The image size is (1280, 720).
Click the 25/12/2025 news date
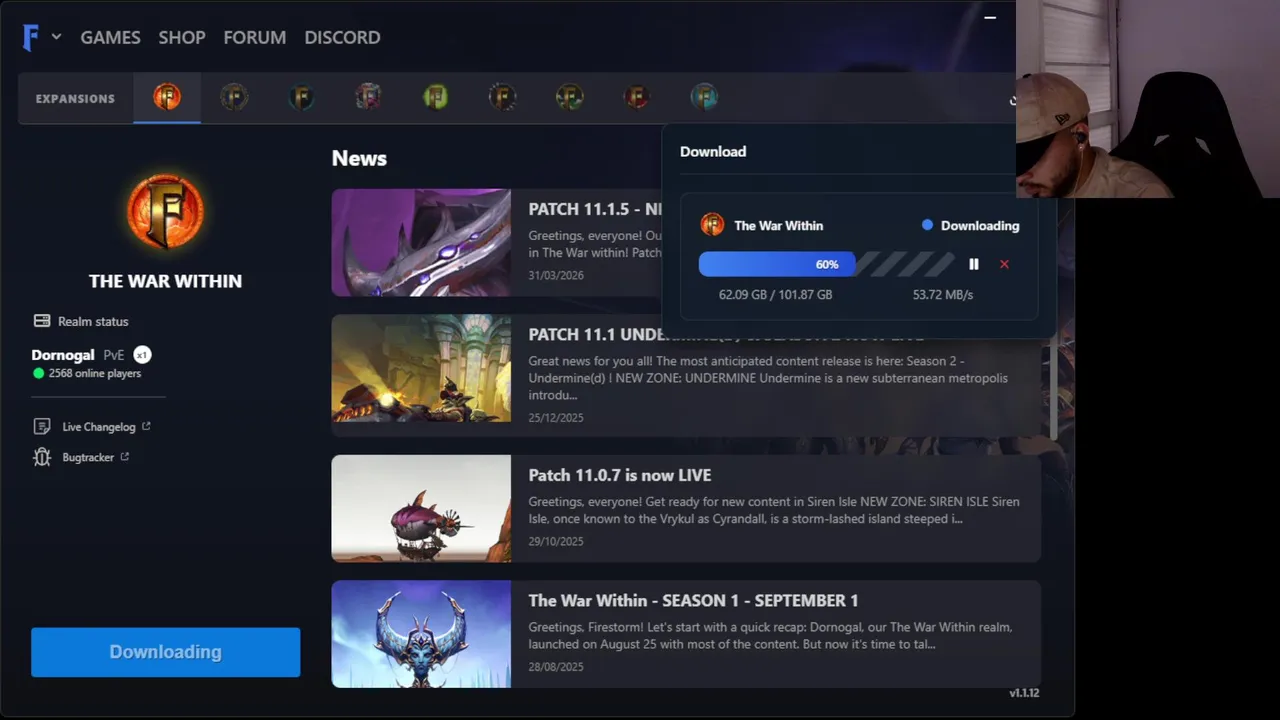(x=556, y=418)
